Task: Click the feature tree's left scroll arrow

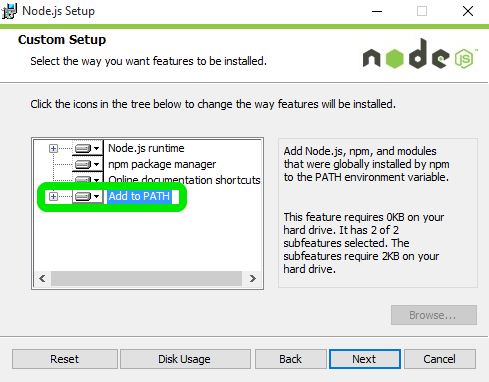Action: [42, 278]
